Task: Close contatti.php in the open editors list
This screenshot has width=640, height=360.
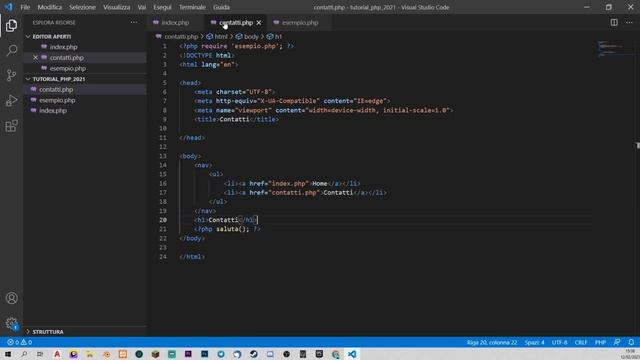Action: click(x=36, y=58)
